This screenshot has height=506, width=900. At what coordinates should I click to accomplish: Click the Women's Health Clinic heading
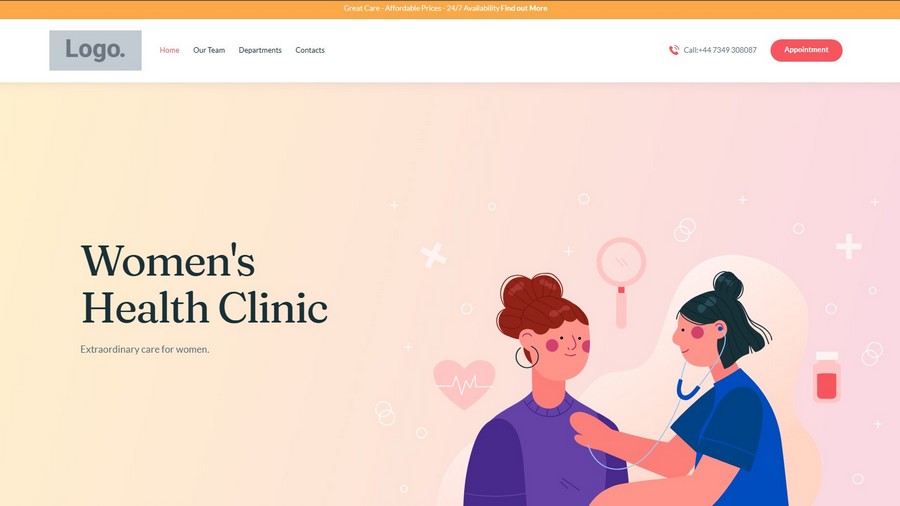(204, 284)
